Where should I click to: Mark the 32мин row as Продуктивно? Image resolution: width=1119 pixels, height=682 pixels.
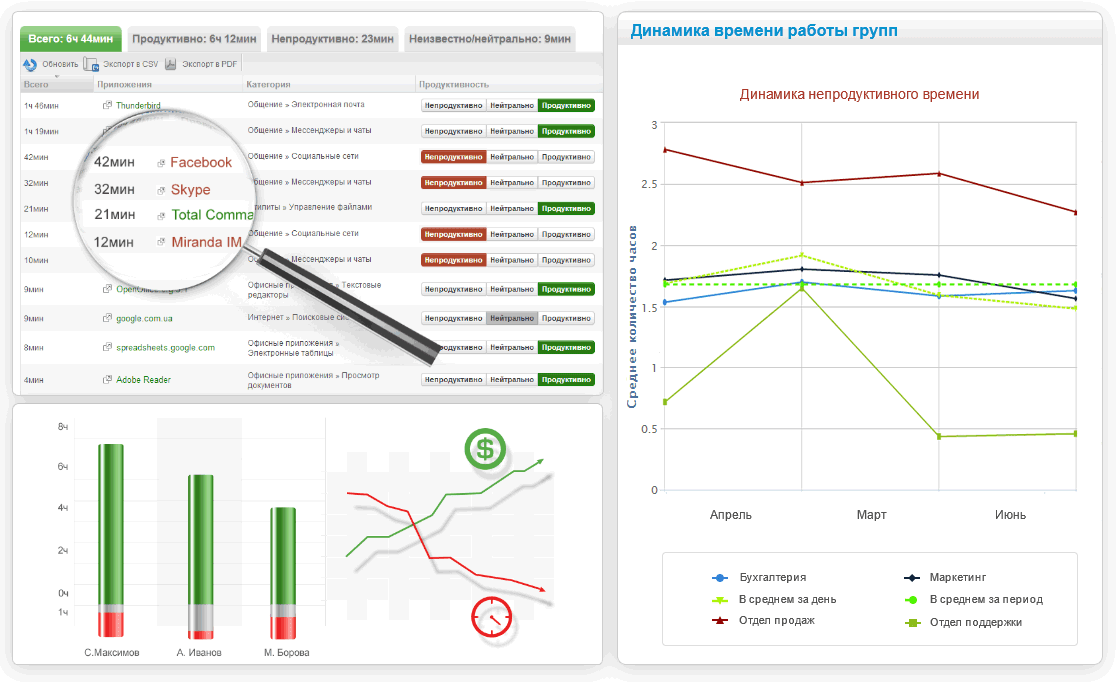pos(567,183)
